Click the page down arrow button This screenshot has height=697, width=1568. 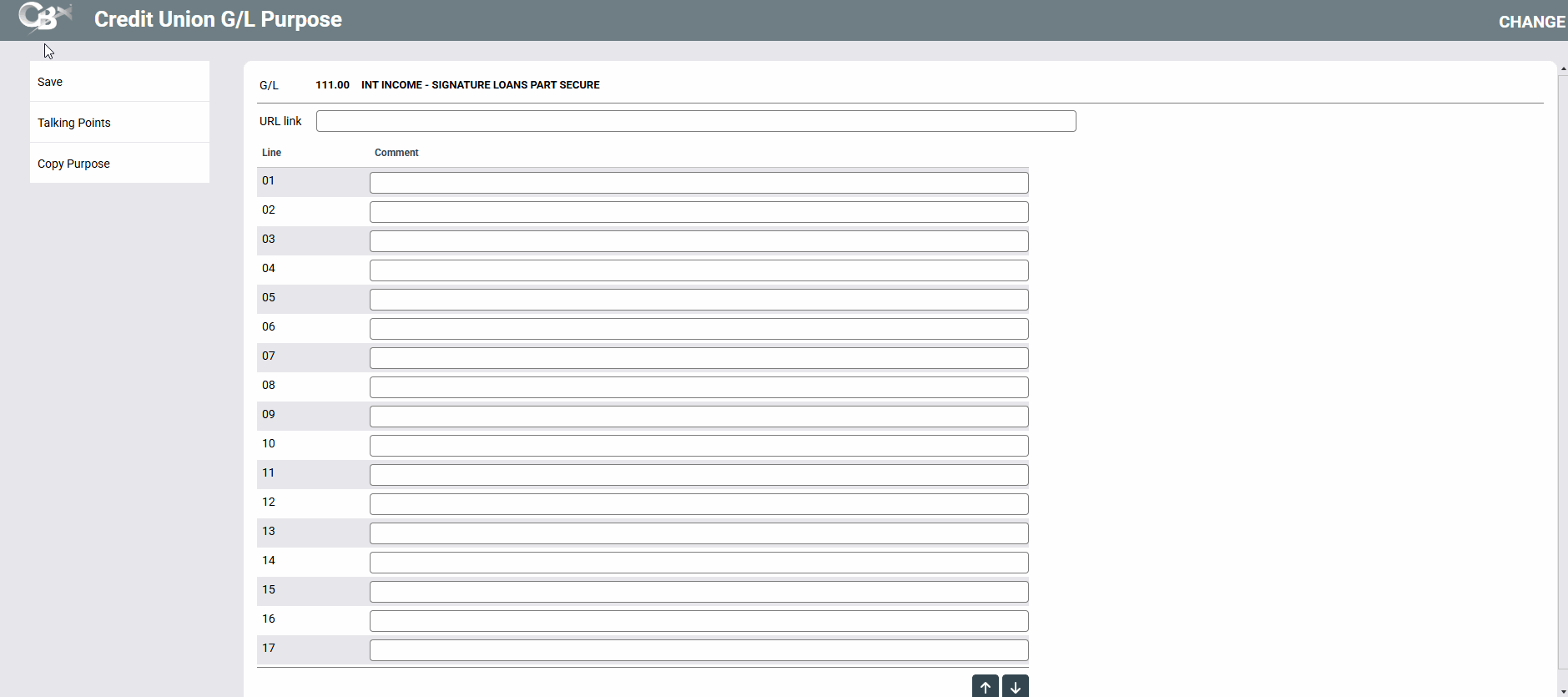tap(1015, 687)
